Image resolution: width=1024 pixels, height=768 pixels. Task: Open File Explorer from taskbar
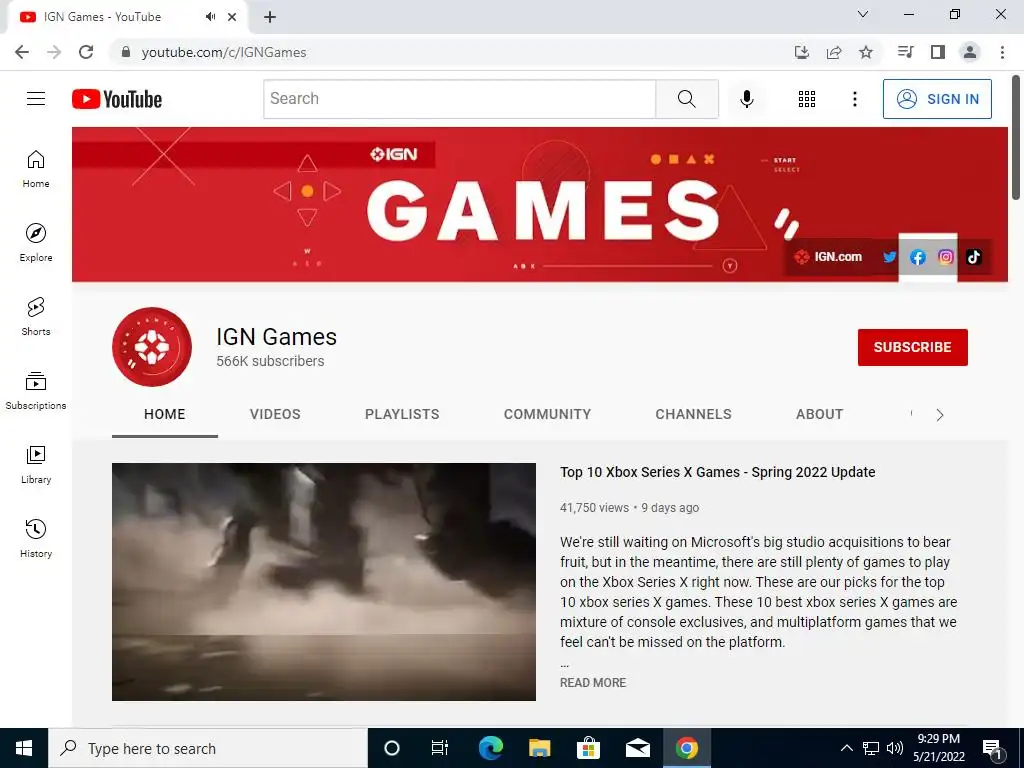[539, 748]
